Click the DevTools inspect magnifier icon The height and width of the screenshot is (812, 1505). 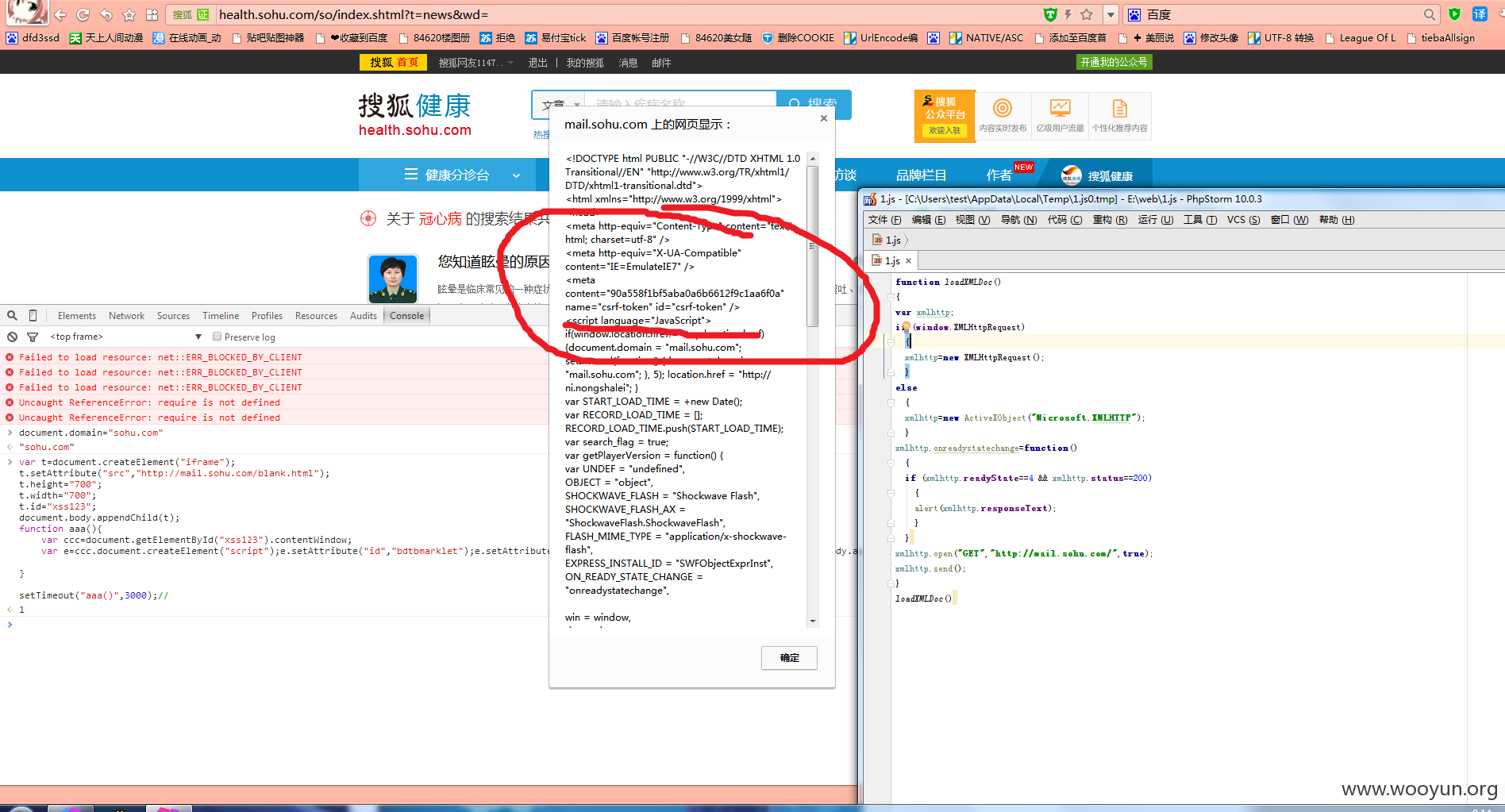(12, 315)
